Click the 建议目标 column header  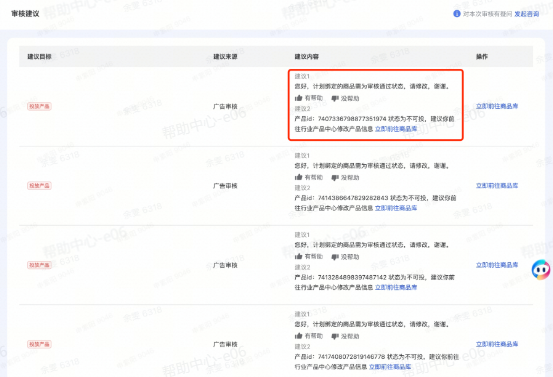pos(40,56)
